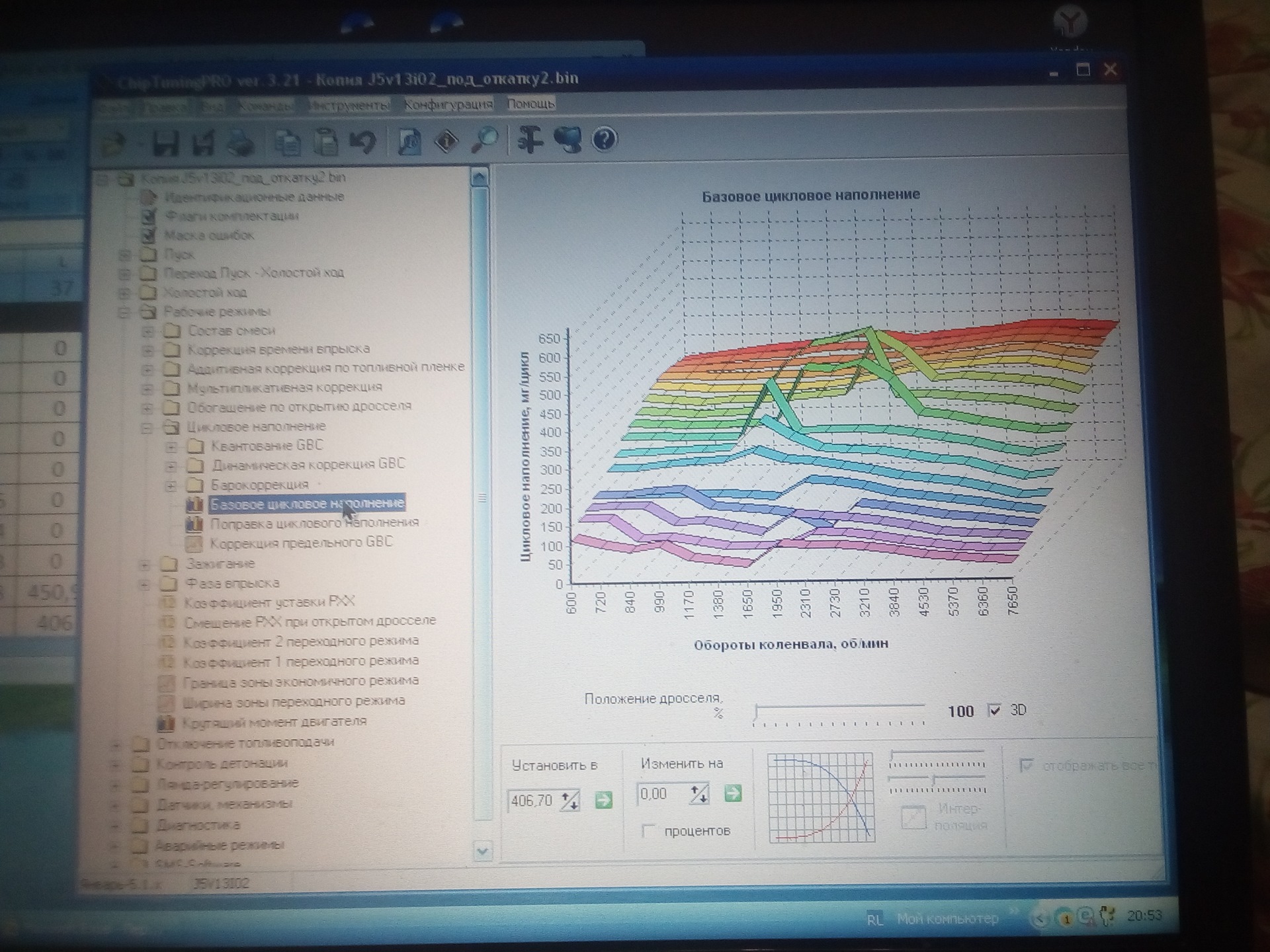1270x952 pixels.
Task: Click the magnifying glass search icon
Action: (x=486, y=140)
